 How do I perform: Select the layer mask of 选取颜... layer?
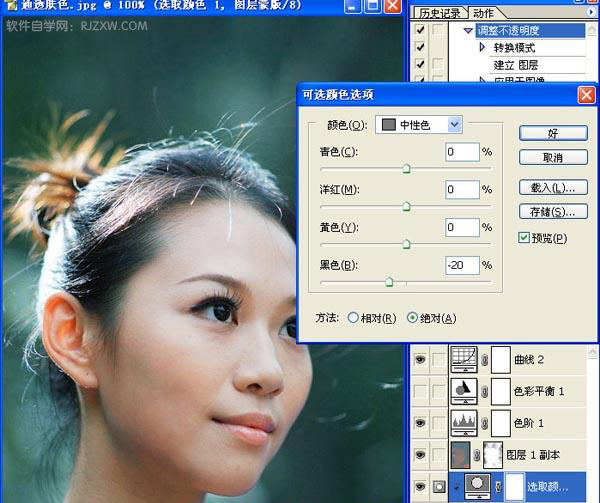point(514,486)
